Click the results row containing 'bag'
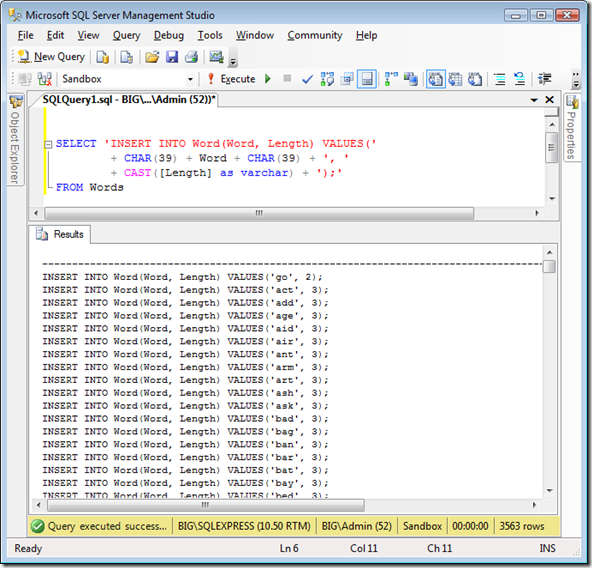 click(185, 432)
